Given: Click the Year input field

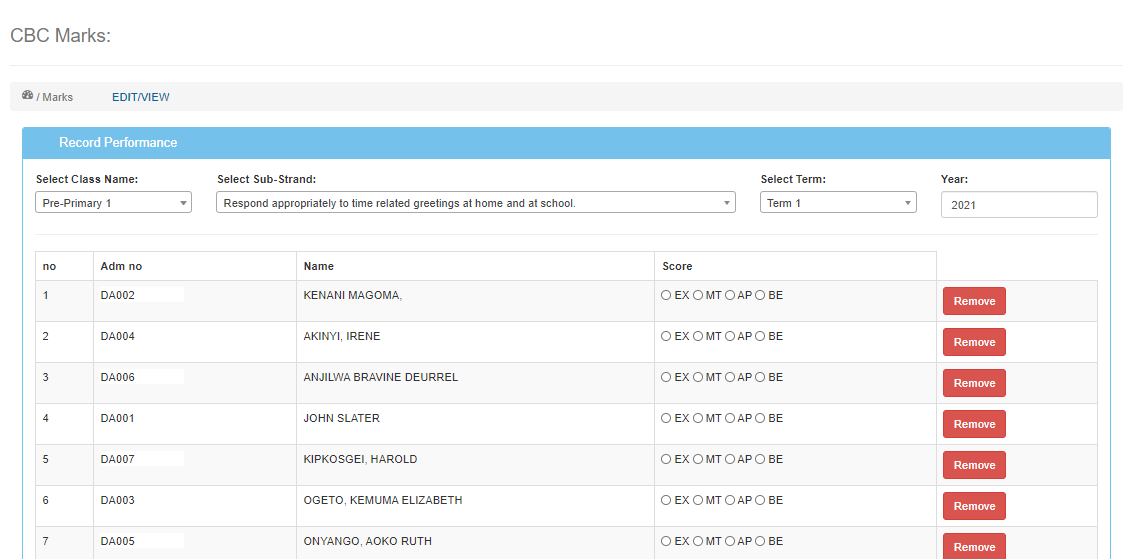Looking at the screenshot, I should pyautogui.click(x=1018, y=204).
